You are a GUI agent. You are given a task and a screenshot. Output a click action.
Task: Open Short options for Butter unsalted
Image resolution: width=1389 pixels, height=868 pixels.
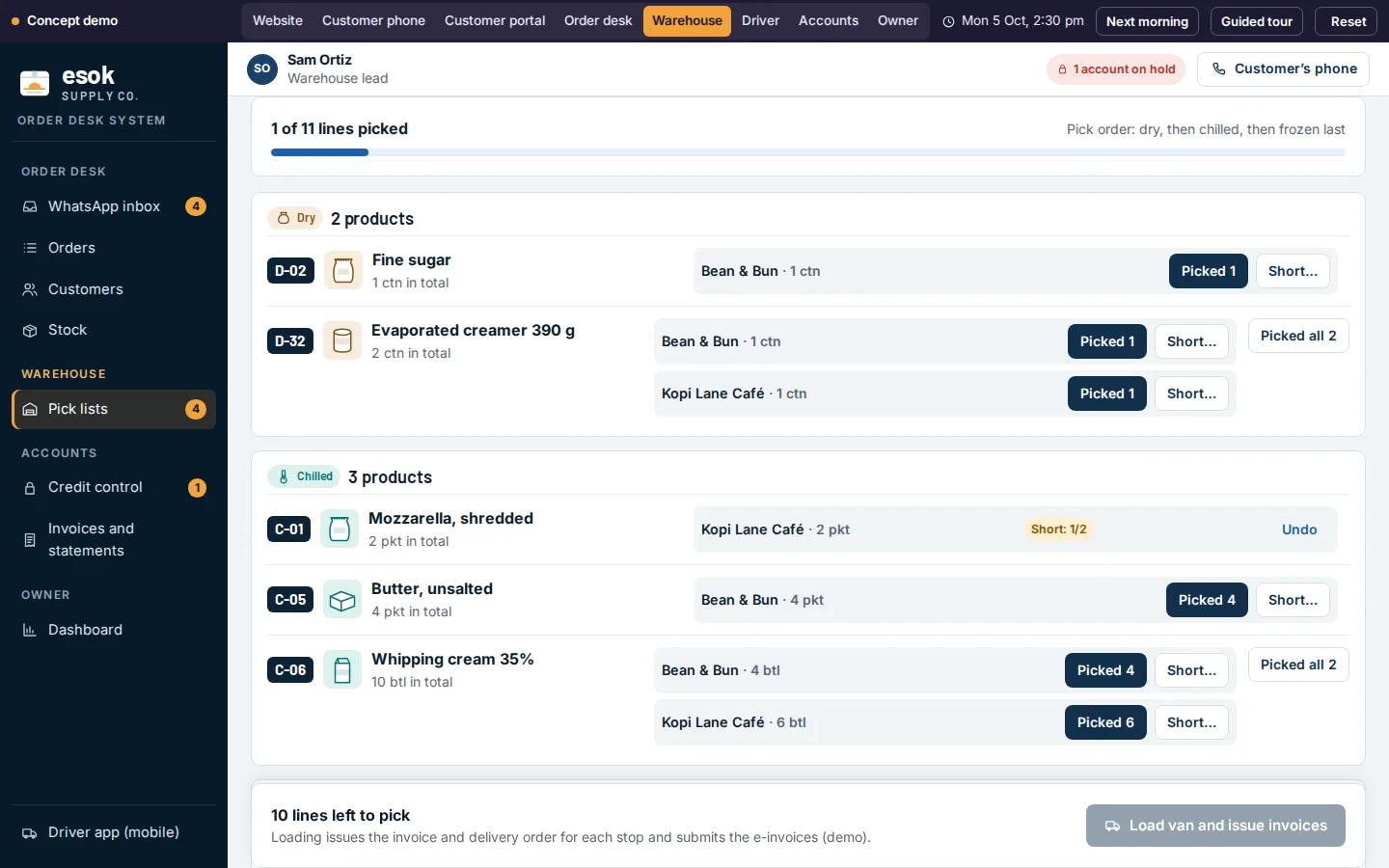click(1293, 600)
